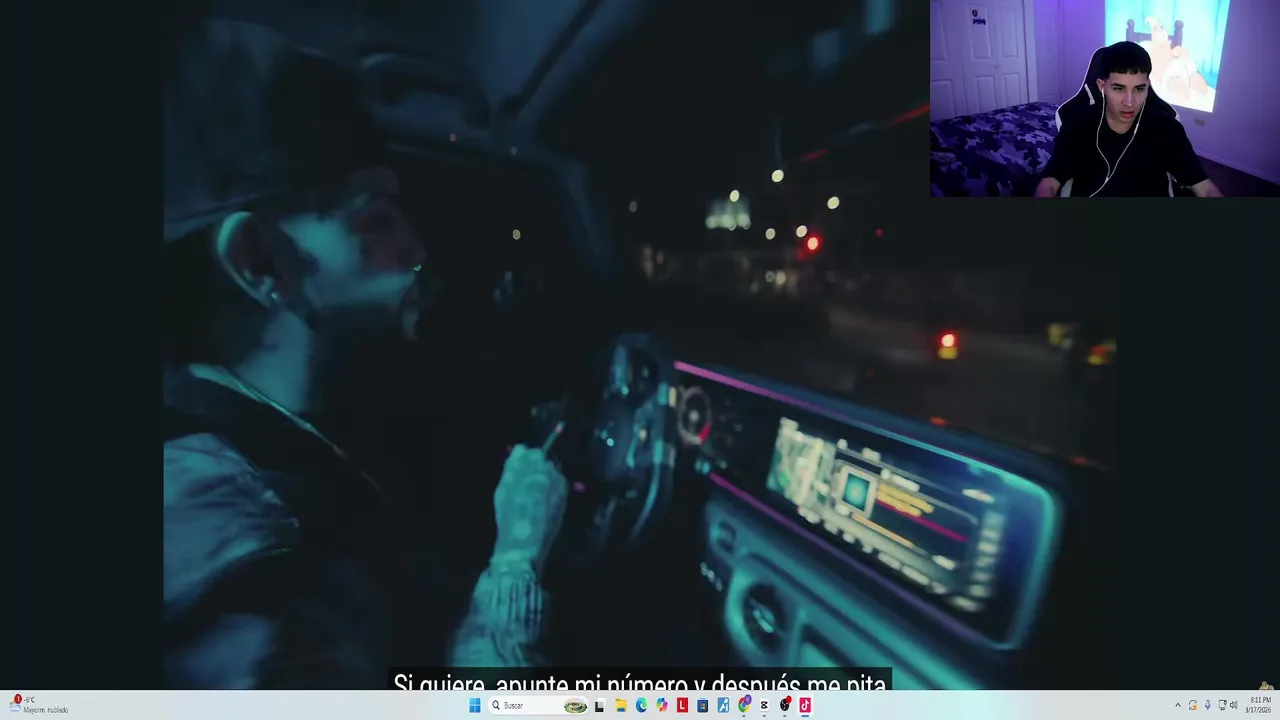Open the weather widget showing Mayorm. nublado
This screenshot has width=1280, height=720.
[40, 705]
